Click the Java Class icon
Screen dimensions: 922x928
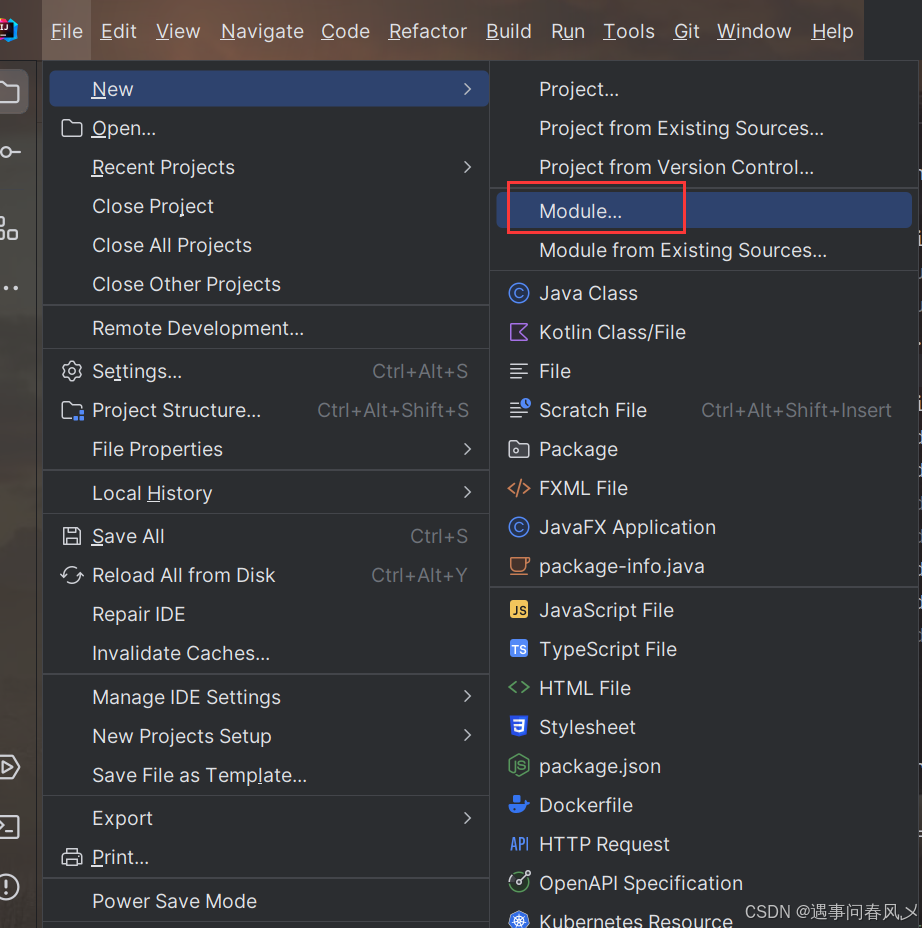[x=519, y=294]
